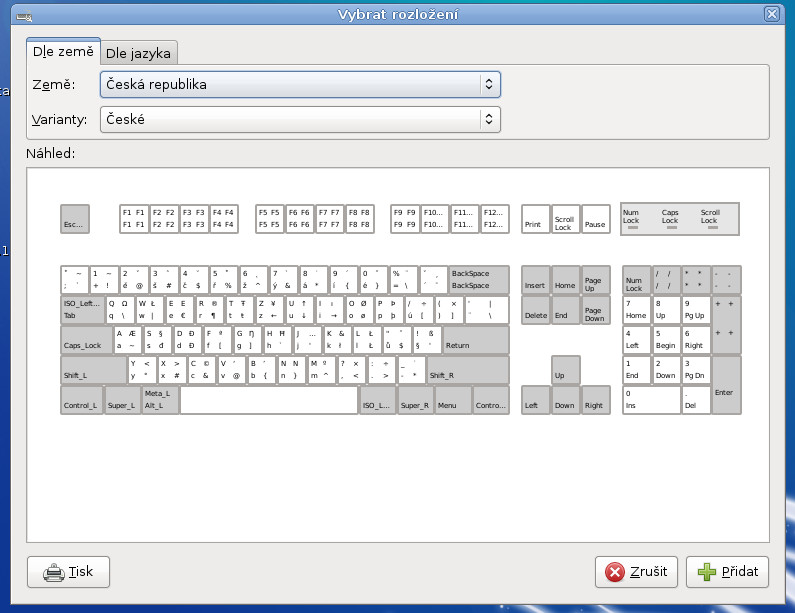Click the Delete key in preview
Screen dimensions: 795x613
535,310
